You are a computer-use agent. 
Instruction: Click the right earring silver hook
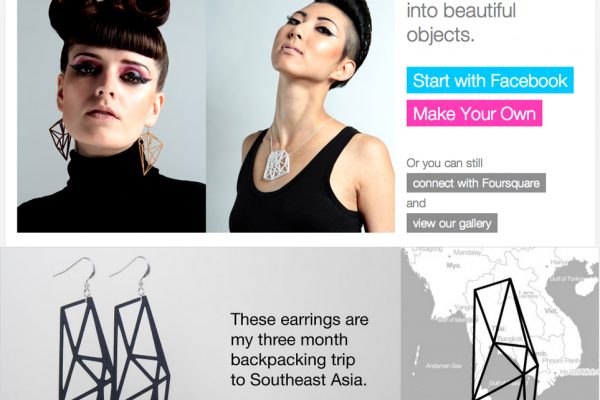point(131,273)
